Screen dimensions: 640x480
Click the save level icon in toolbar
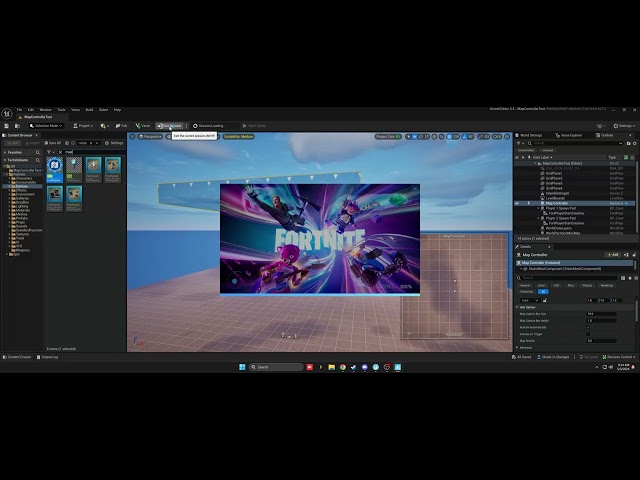click(x=6, y=126)
